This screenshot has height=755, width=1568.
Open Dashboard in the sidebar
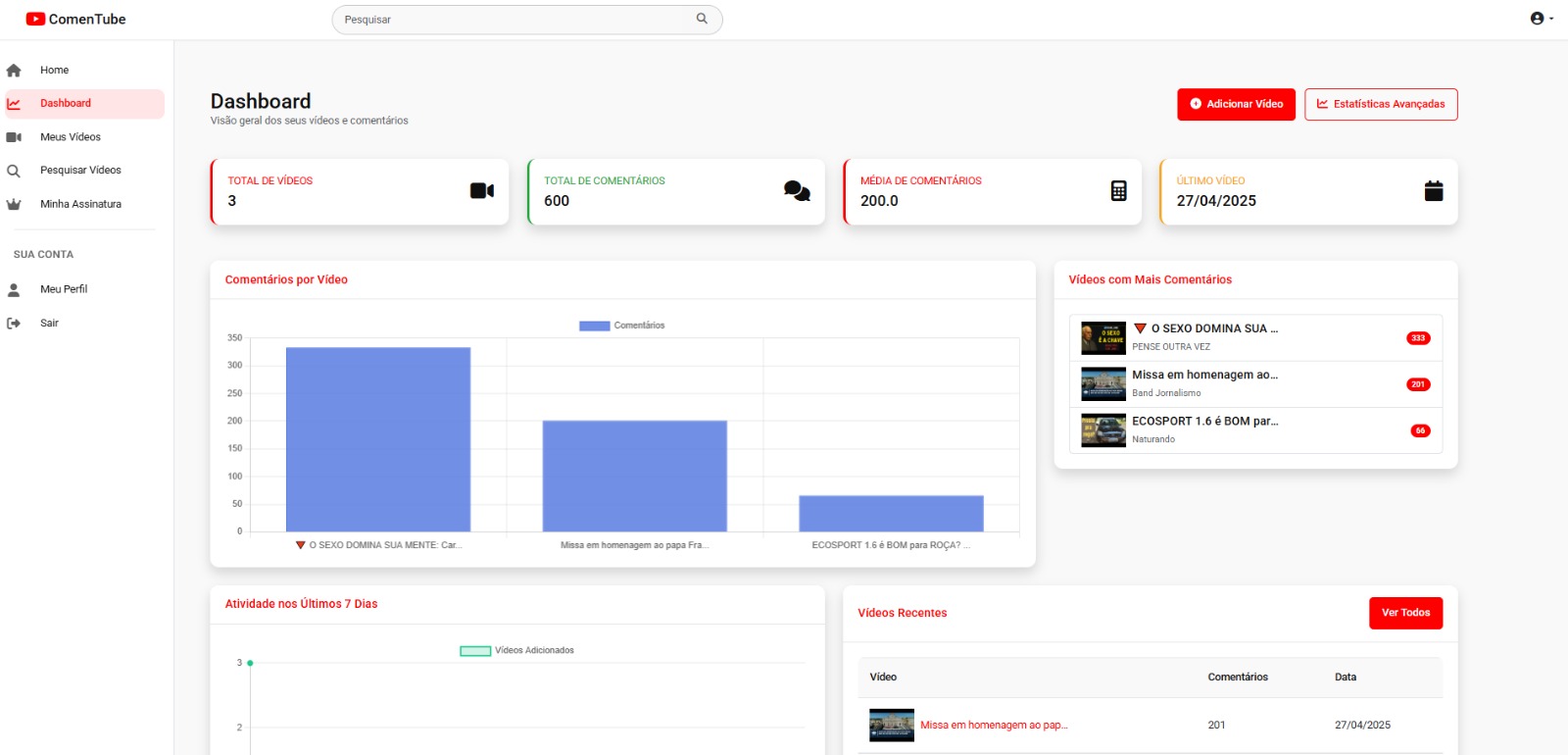pyautogui.click(x=66, y=104)
